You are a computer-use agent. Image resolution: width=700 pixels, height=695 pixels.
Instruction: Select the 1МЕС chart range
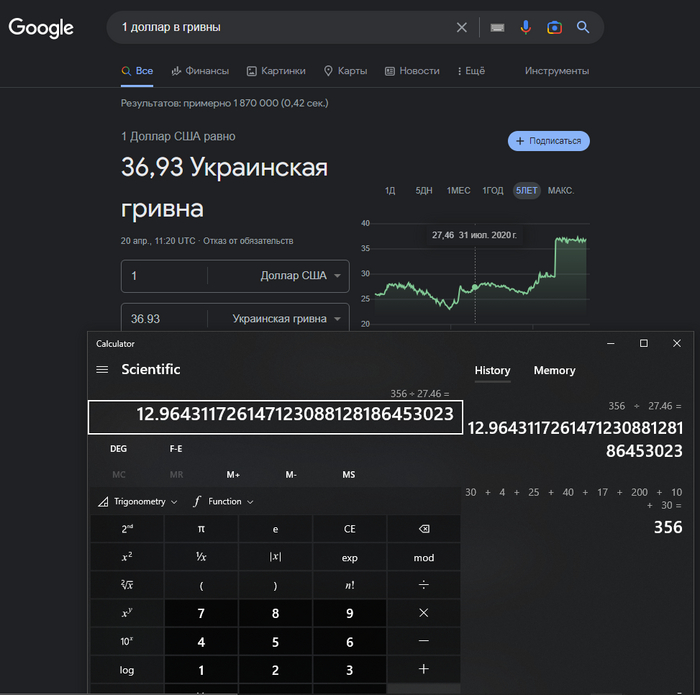point(458,191)
